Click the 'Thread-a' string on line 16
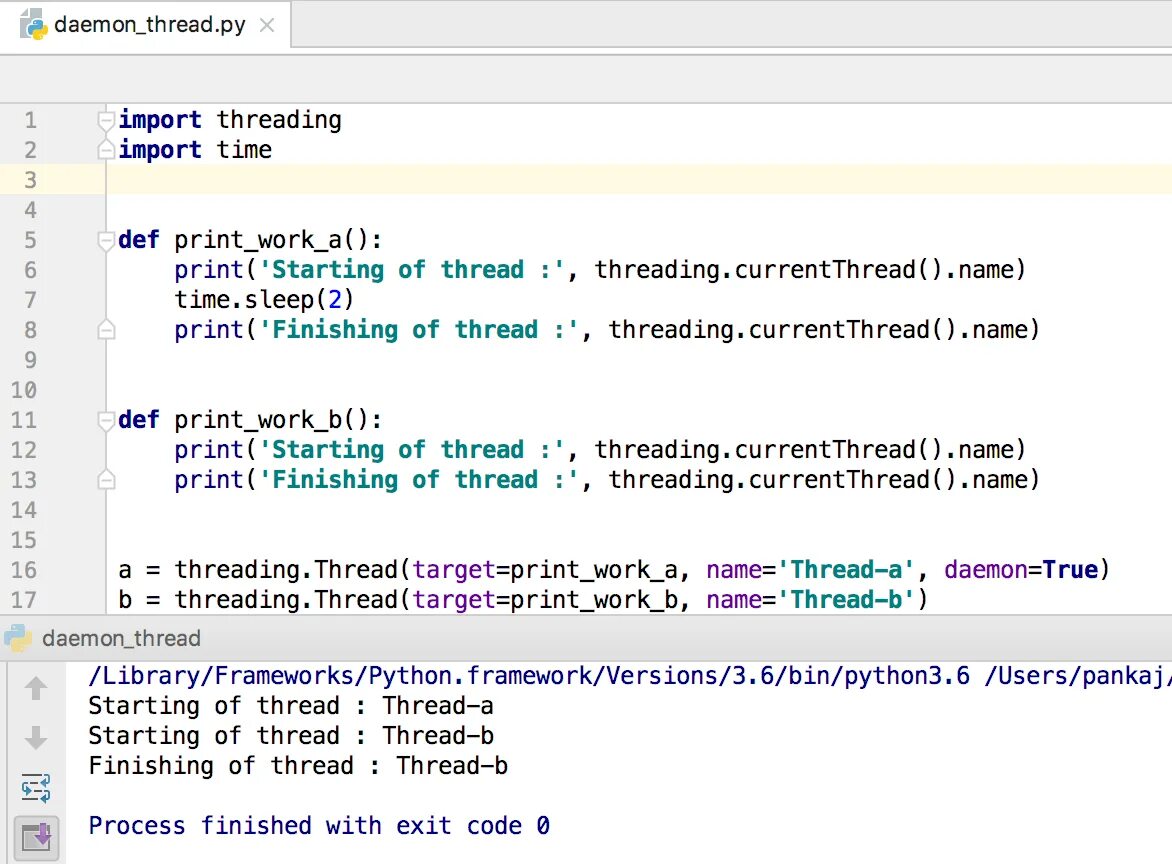 pyautogui.click(x=846, y=570)
